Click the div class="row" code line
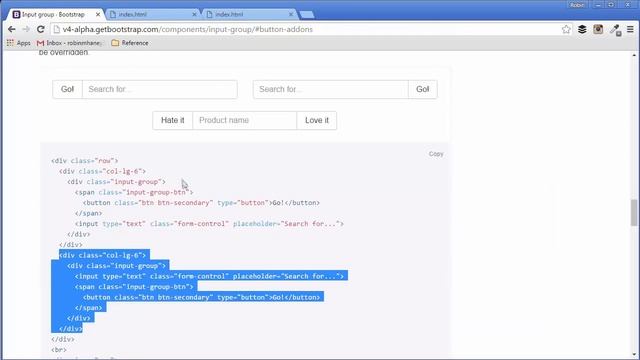640x360 pixels. click(84, 161)
